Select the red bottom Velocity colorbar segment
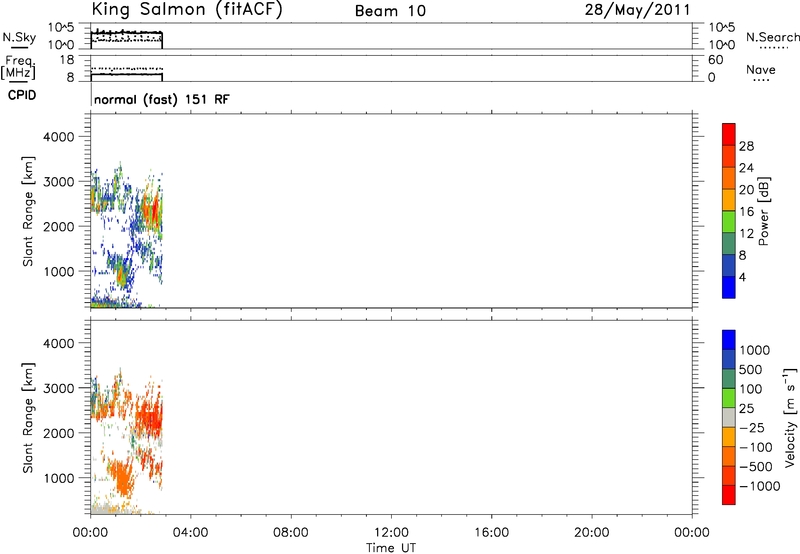 pos(729,495)
